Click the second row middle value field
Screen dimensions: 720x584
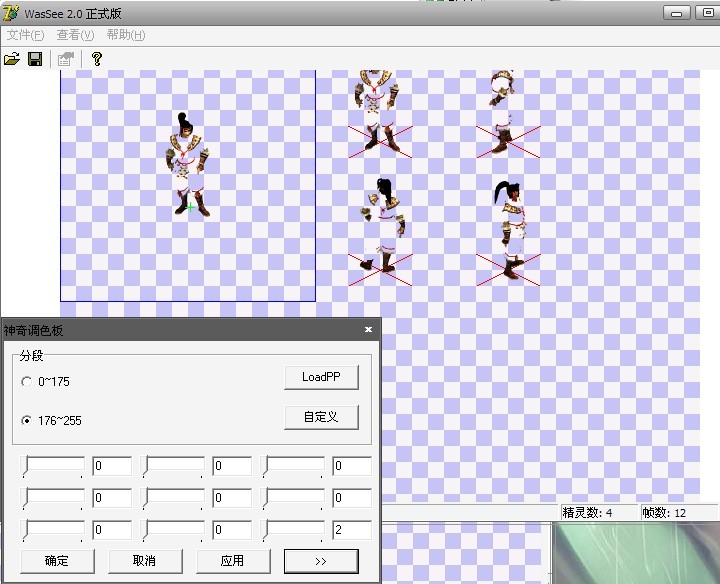click(x=232, y=498)
